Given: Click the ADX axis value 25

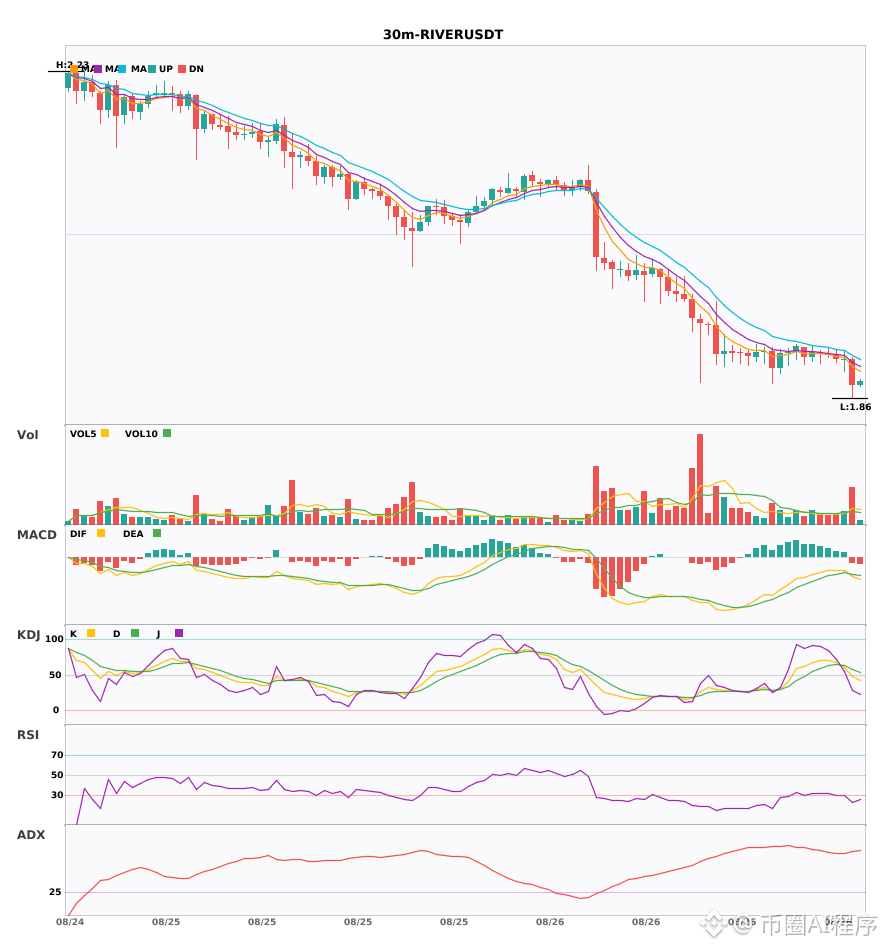Looking at the screenshot, I should [55, 892].
